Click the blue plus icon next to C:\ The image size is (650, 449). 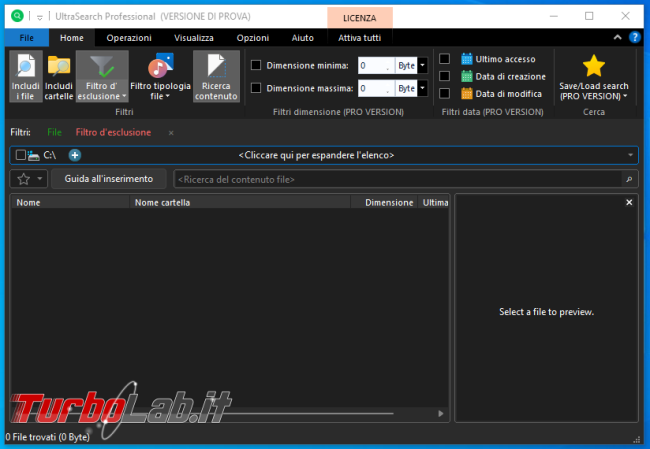[x=75, y=155]
